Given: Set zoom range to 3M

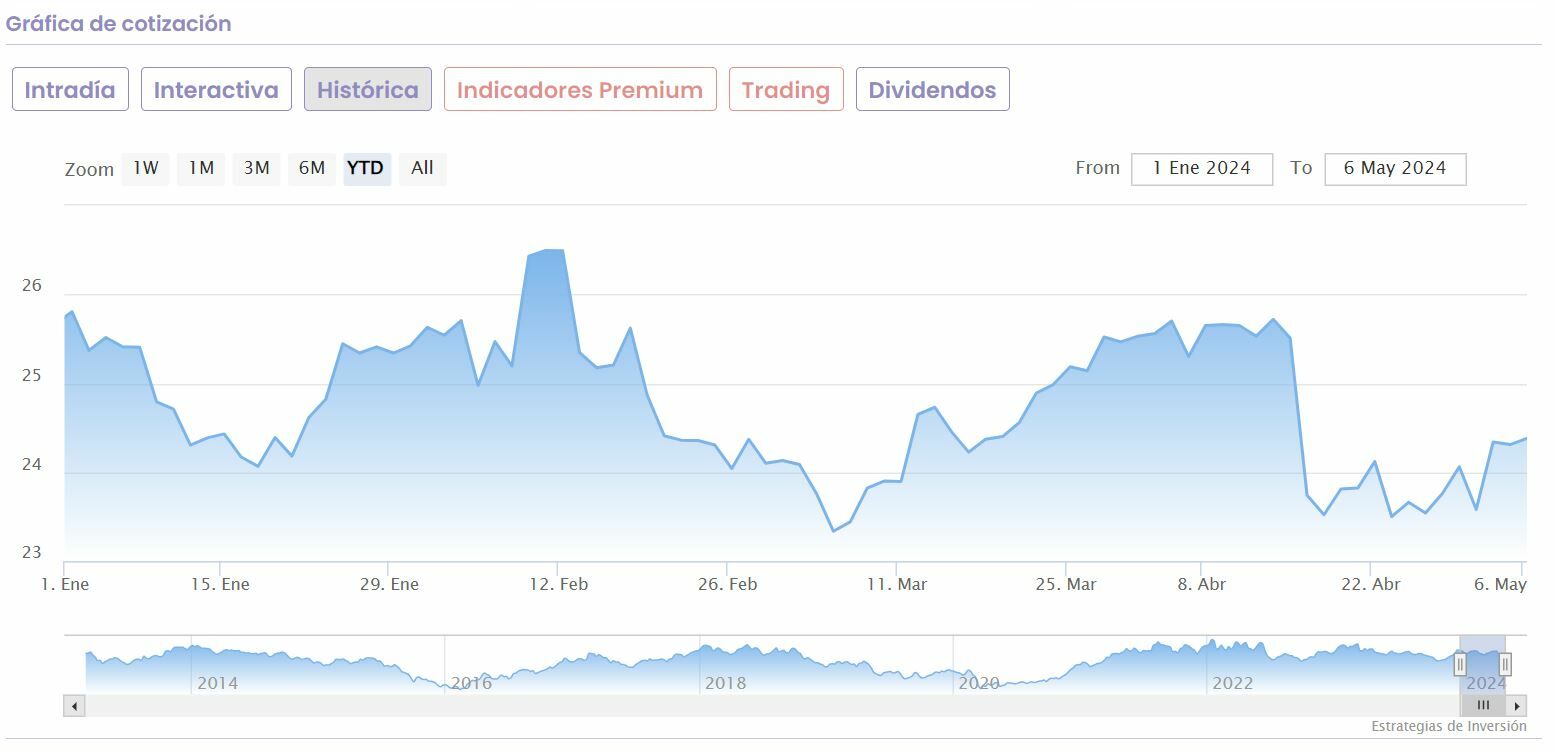Looking at the screenshot, I should [257, 169].
